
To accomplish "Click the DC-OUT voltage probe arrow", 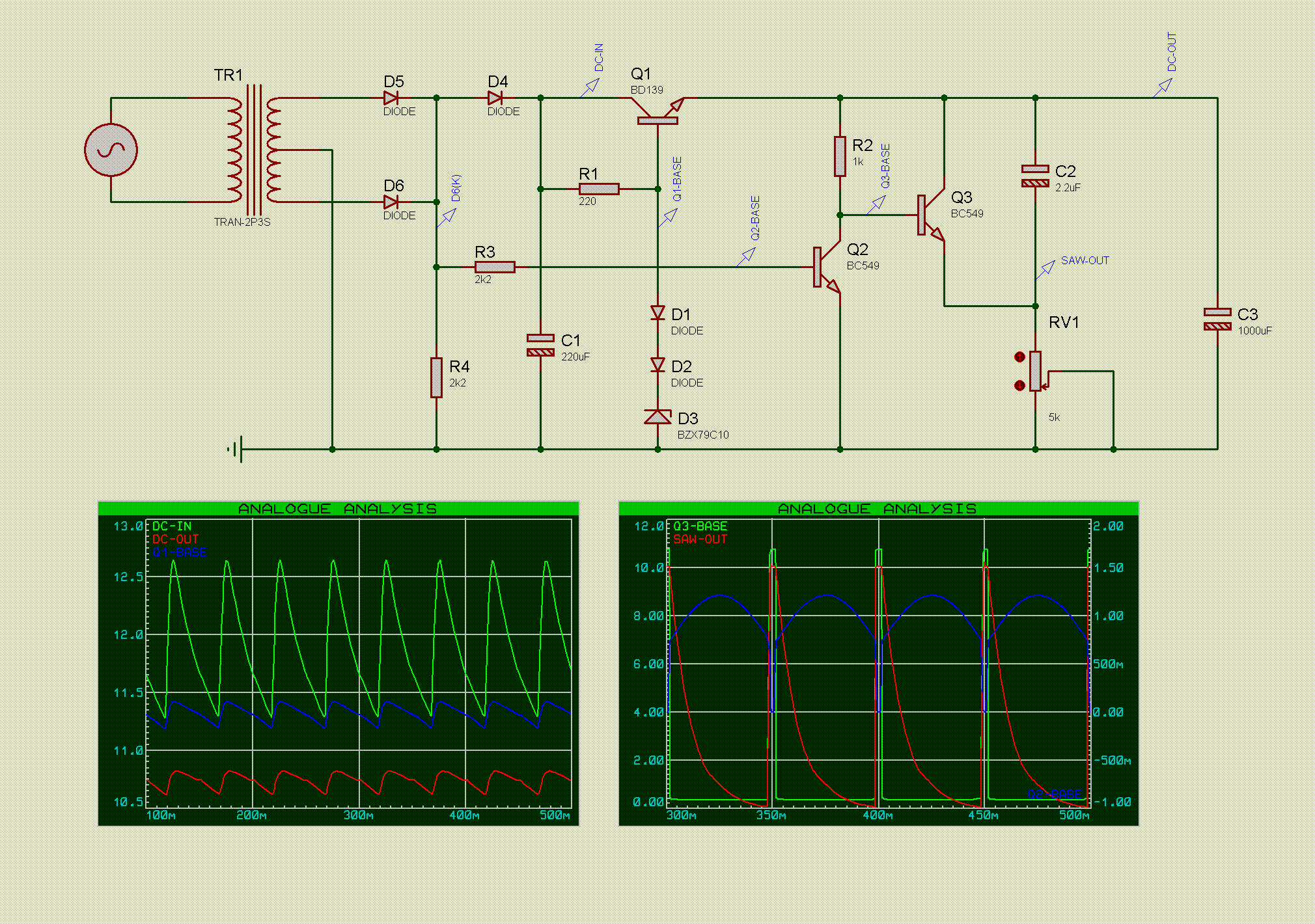I will tap(1163, 88).
